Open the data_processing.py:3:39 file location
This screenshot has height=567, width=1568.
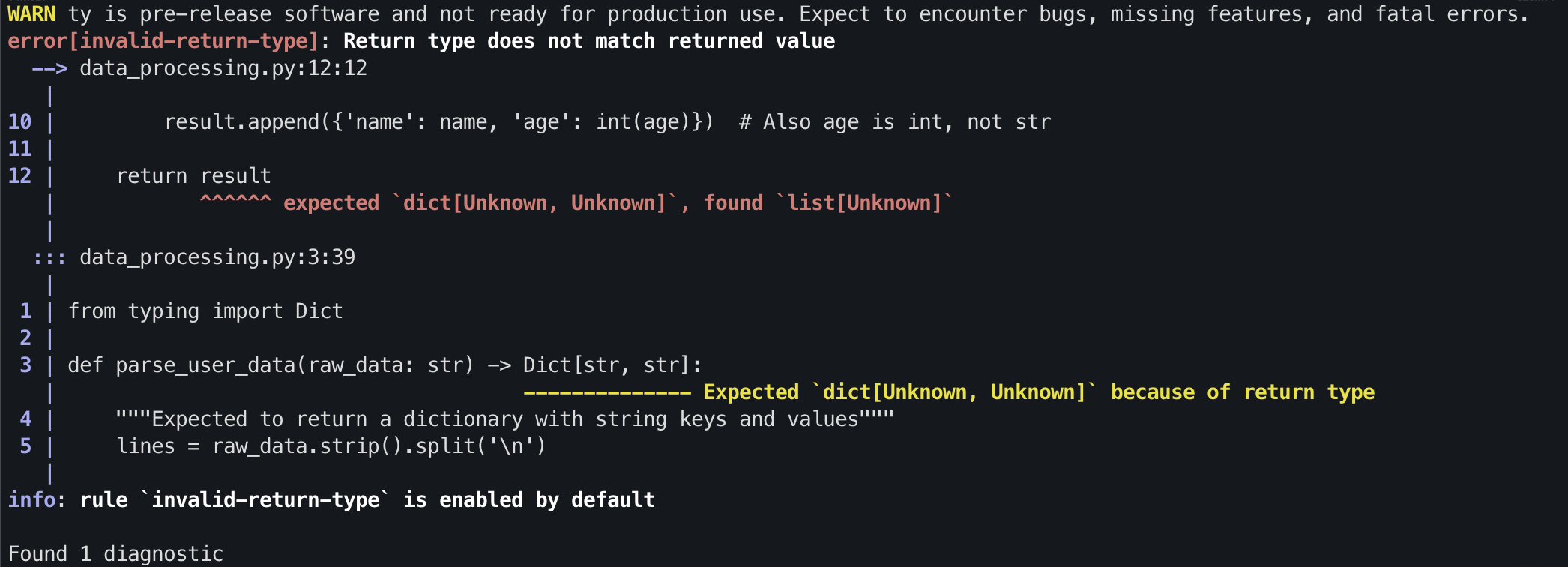(x=217, y=257)
